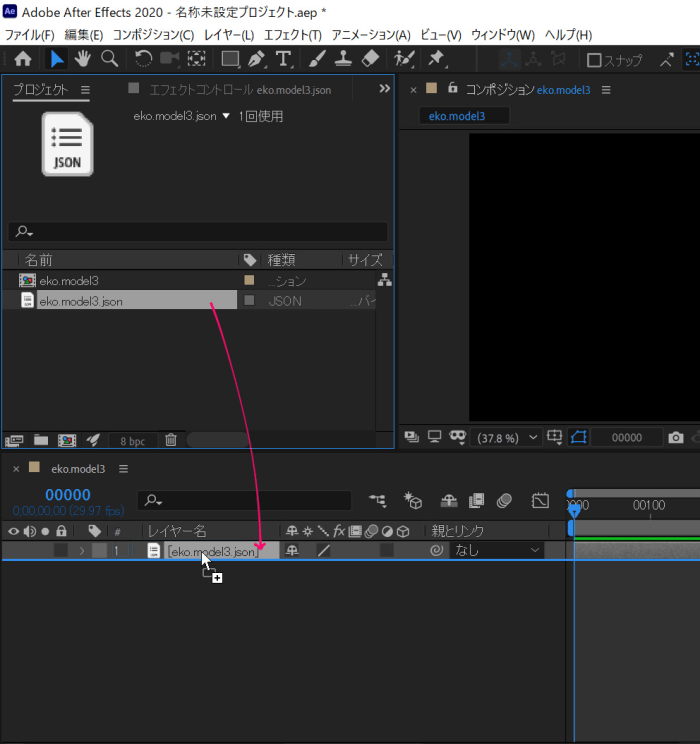Click label color swatch of eko.model3 item
Screen dimensions: 700x744
[x=249, y=280]
